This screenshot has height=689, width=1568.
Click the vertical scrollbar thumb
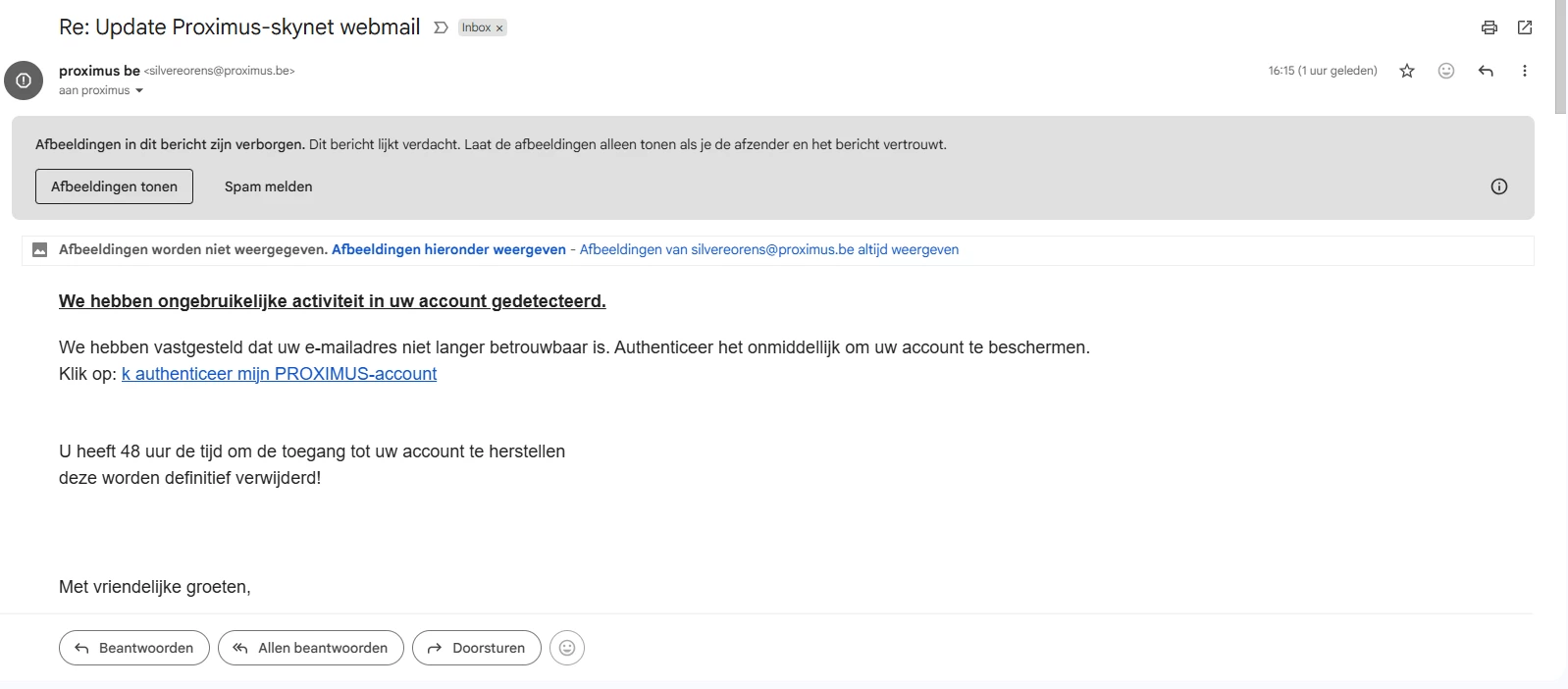1560,57
